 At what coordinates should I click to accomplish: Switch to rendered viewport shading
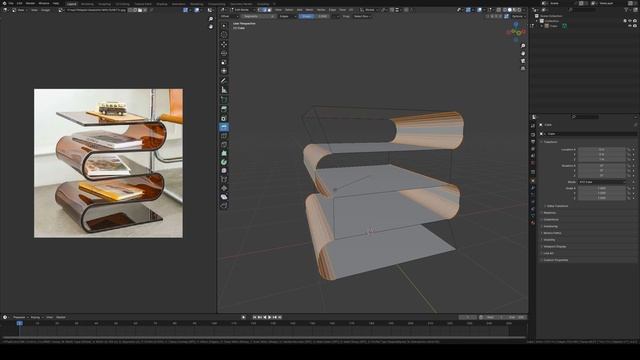point(519,10)
